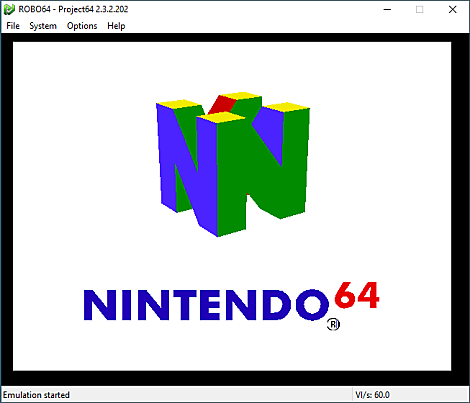
Task: Click the 3D N64 cube logo
Action: (233, 164)
